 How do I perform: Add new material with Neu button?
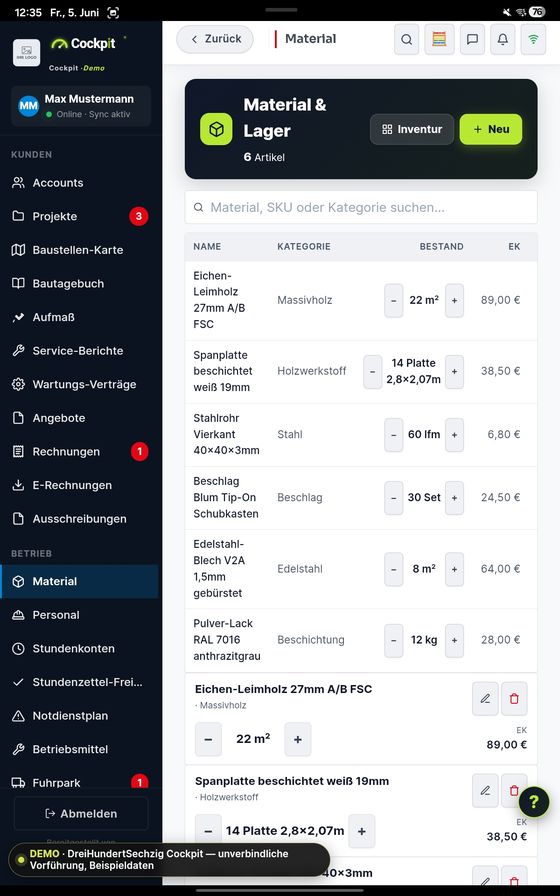491,129
